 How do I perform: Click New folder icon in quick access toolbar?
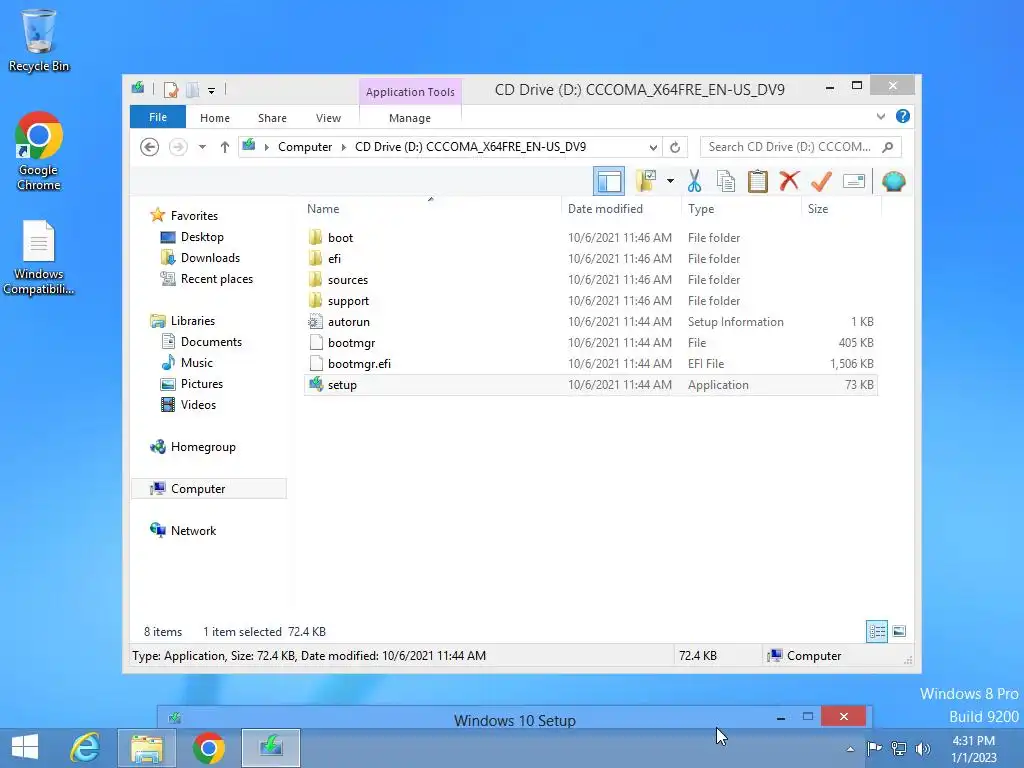click(193, 89)
